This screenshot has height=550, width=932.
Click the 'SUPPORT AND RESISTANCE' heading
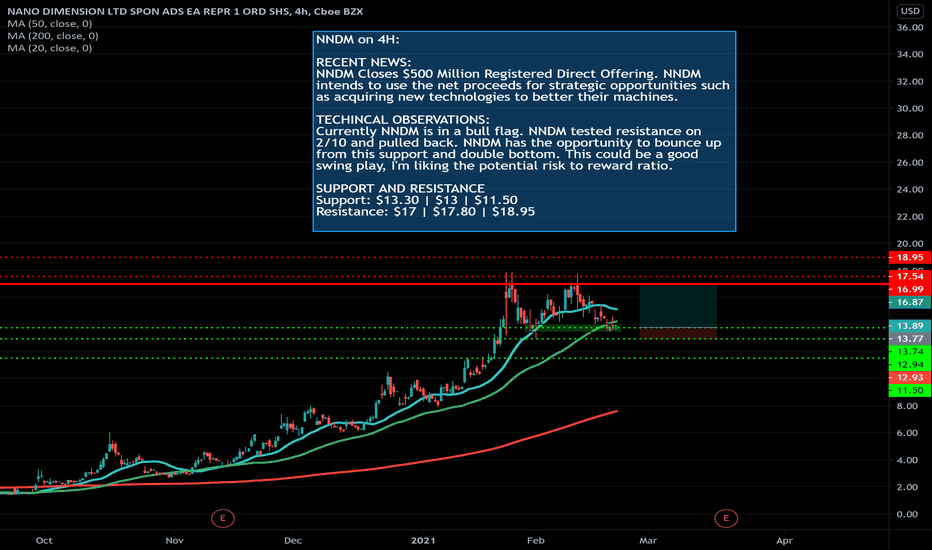(x=400, y=188)
